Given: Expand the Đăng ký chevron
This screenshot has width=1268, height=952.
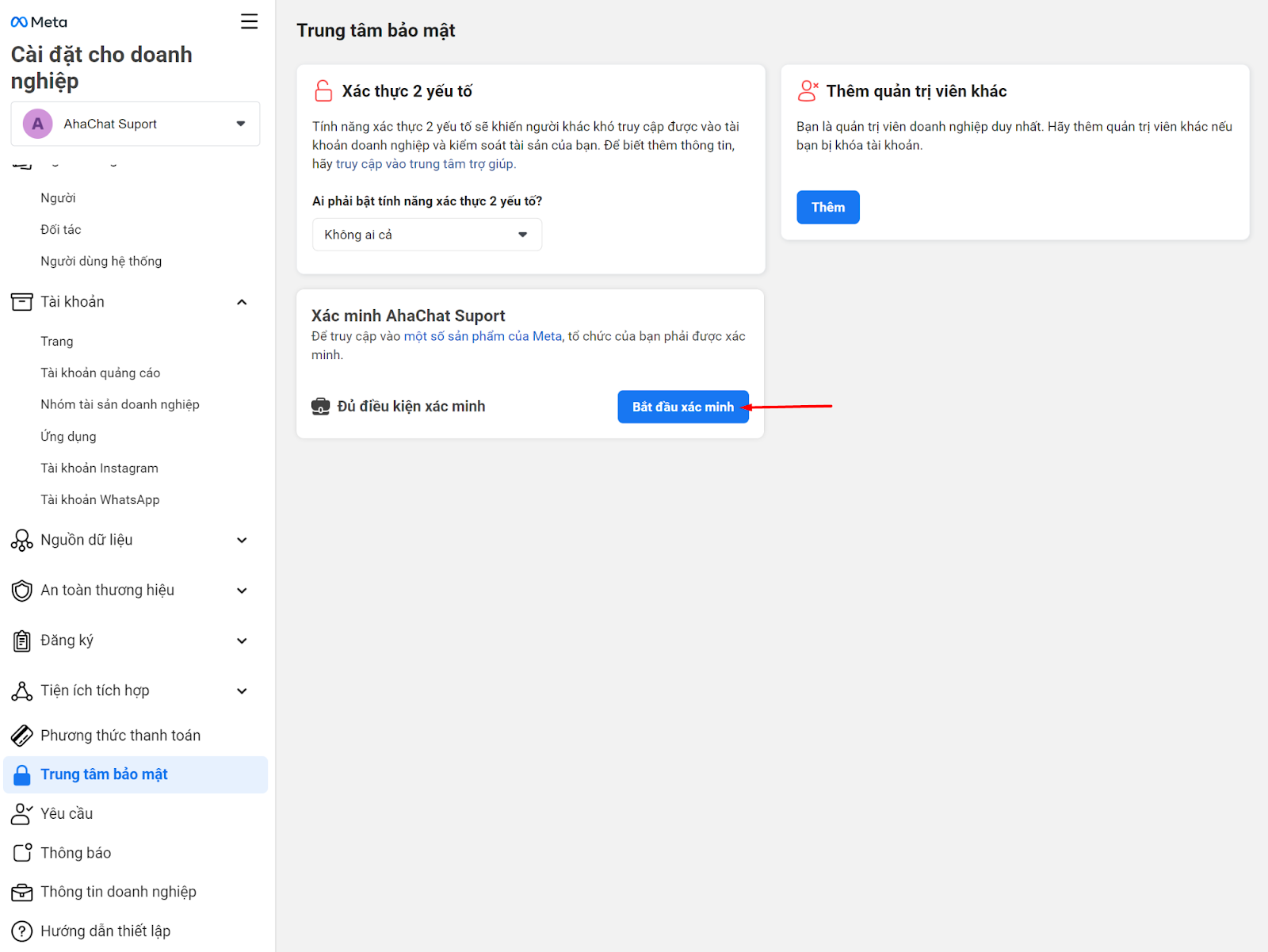Looking at the screenshot, I should click(x=242, y=640).
